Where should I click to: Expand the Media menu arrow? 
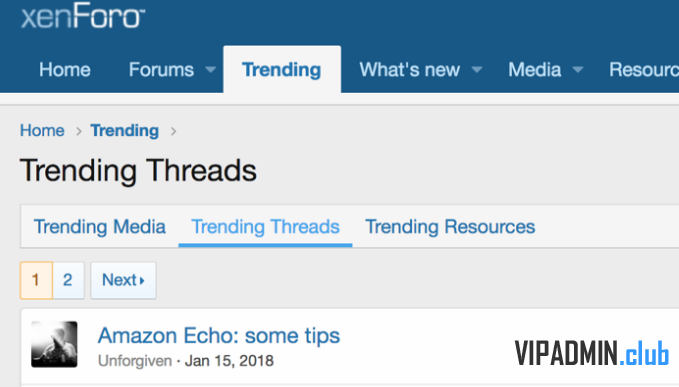coord(578,70)
